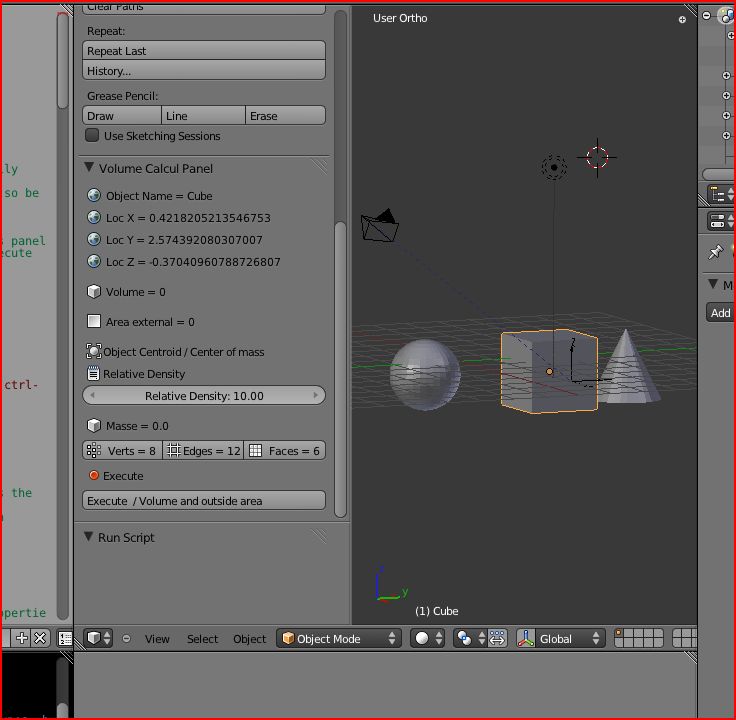This screenshot has height=720, width=736.
Task: Click cube icon beside Volume = 0
Action: 94,291
